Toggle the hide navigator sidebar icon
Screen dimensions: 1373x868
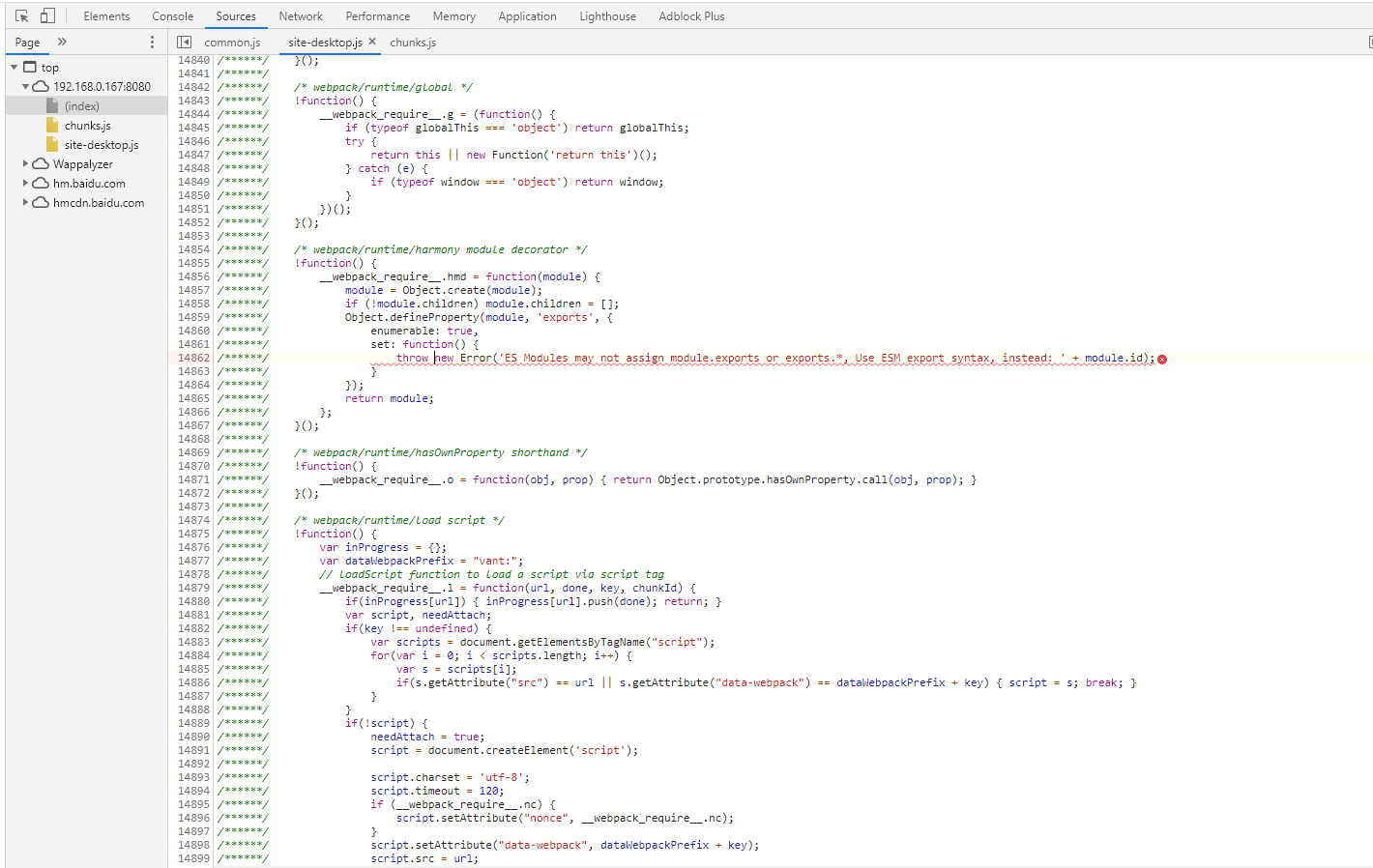click(x=184, y=43)
